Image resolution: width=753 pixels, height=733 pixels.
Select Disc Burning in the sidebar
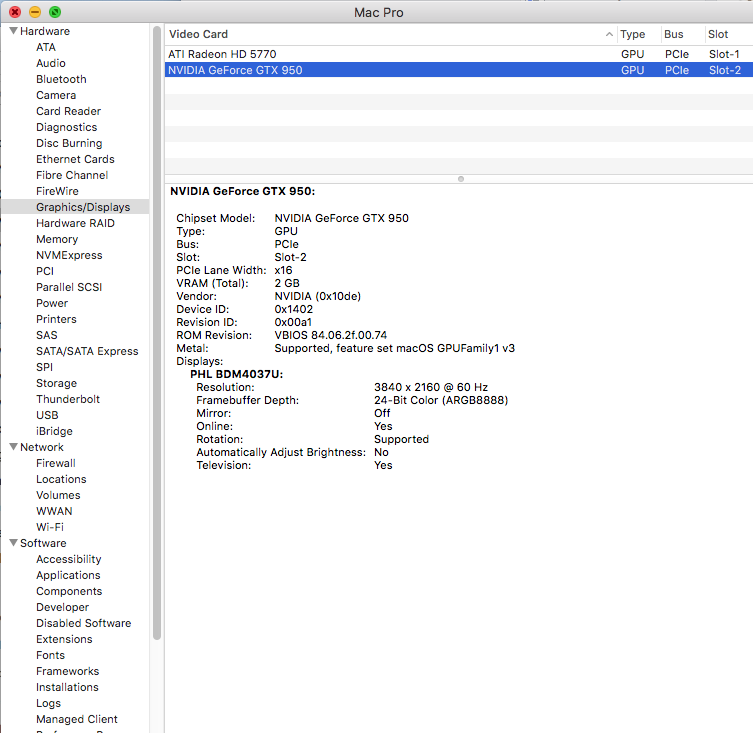69,143
